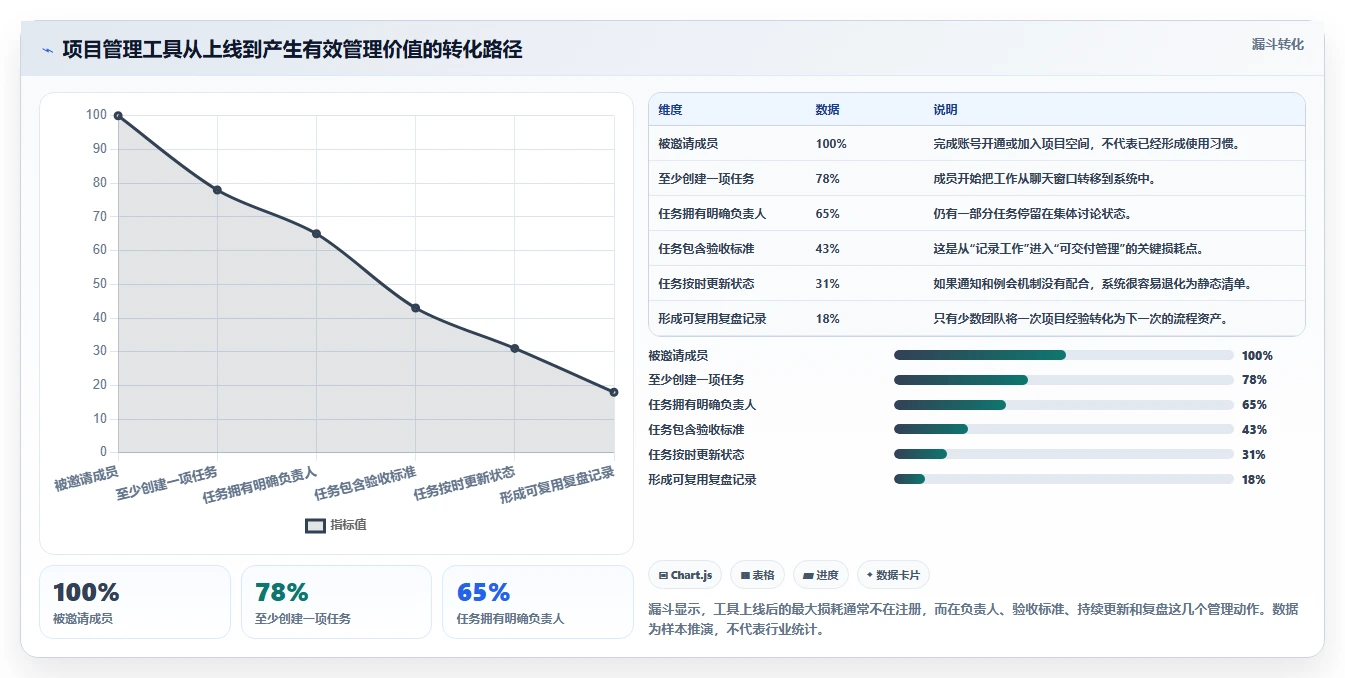
Task: Click the y-axis value 50 on chart
Action: tap(99, 284)
